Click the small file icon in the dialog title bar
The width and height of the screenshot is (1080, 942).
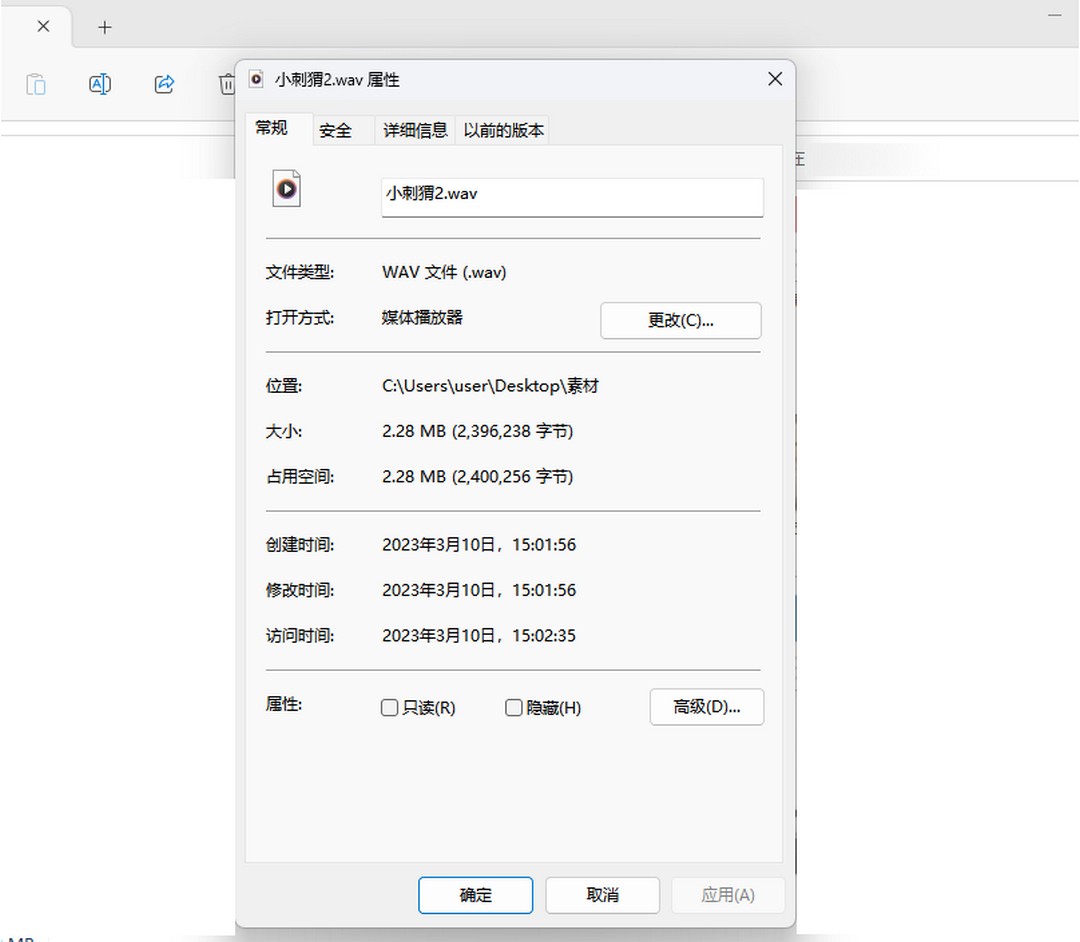[x=256, y=78]
